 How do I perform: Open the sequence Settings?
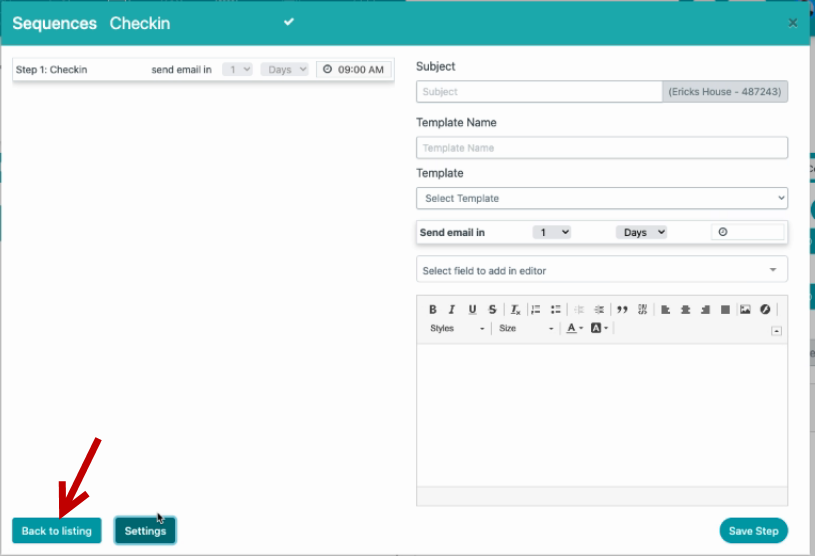[x=145, y=531]
